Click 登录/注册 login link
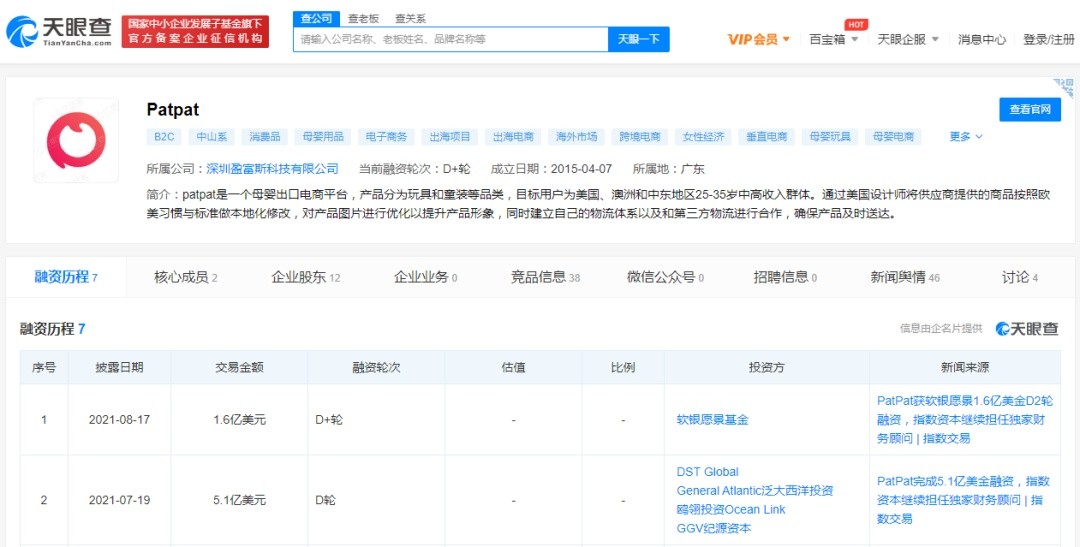This screenshot has height=547, width=1080. 1048,39
